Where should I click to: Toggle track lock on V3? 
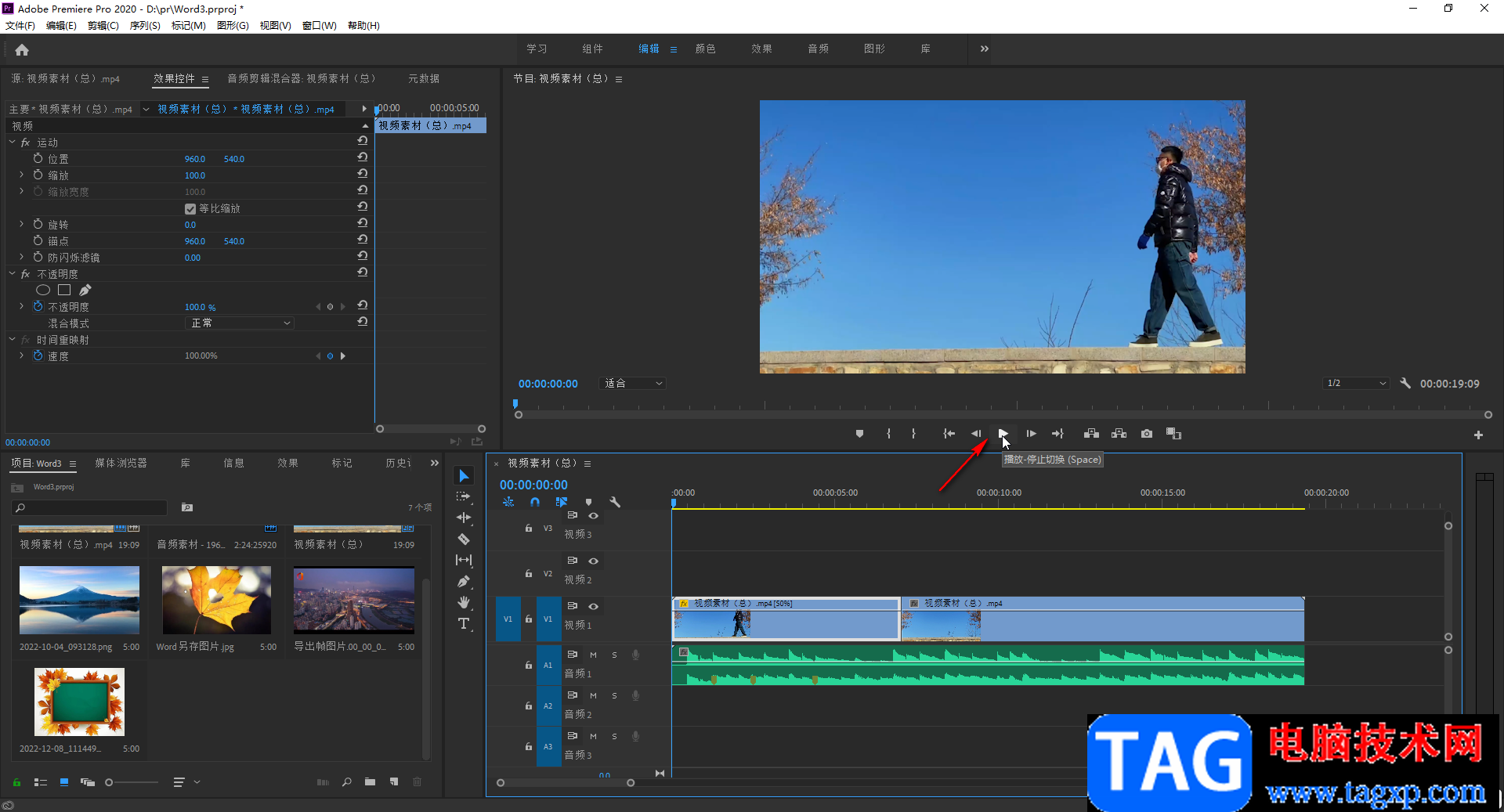[529, 529]
